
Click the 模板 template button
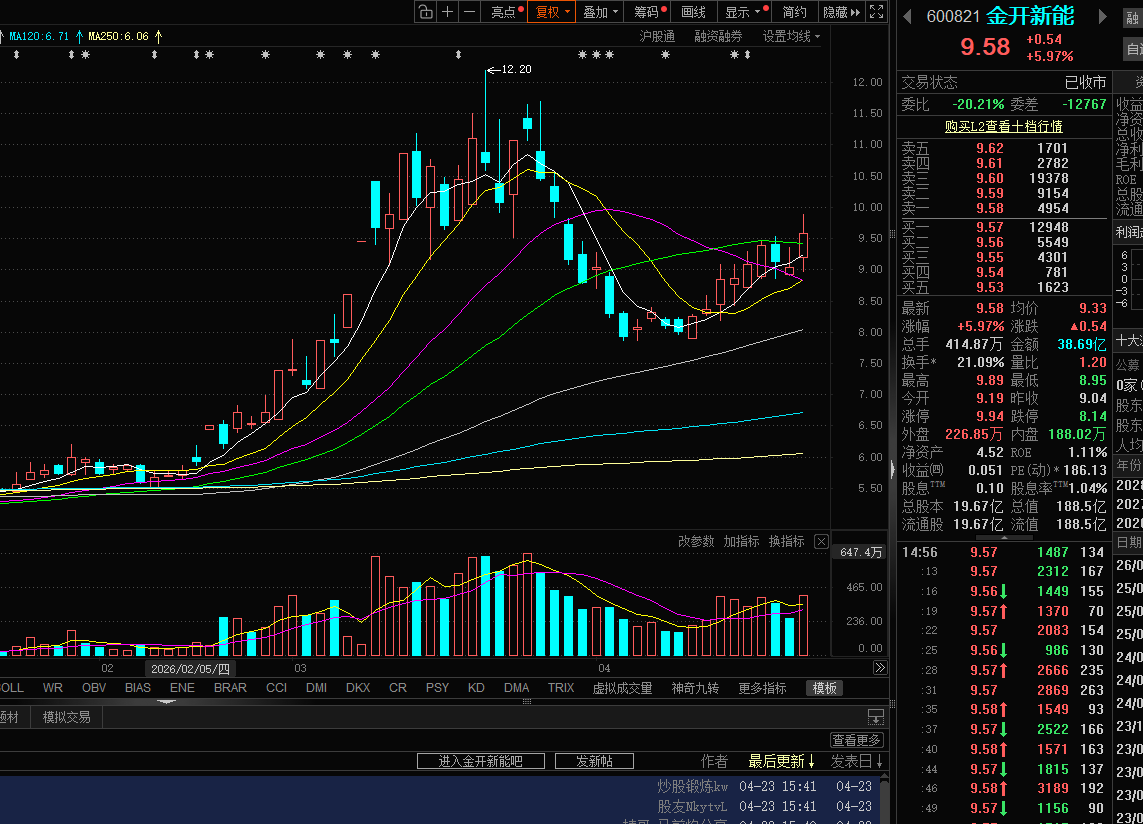point(824,688)
